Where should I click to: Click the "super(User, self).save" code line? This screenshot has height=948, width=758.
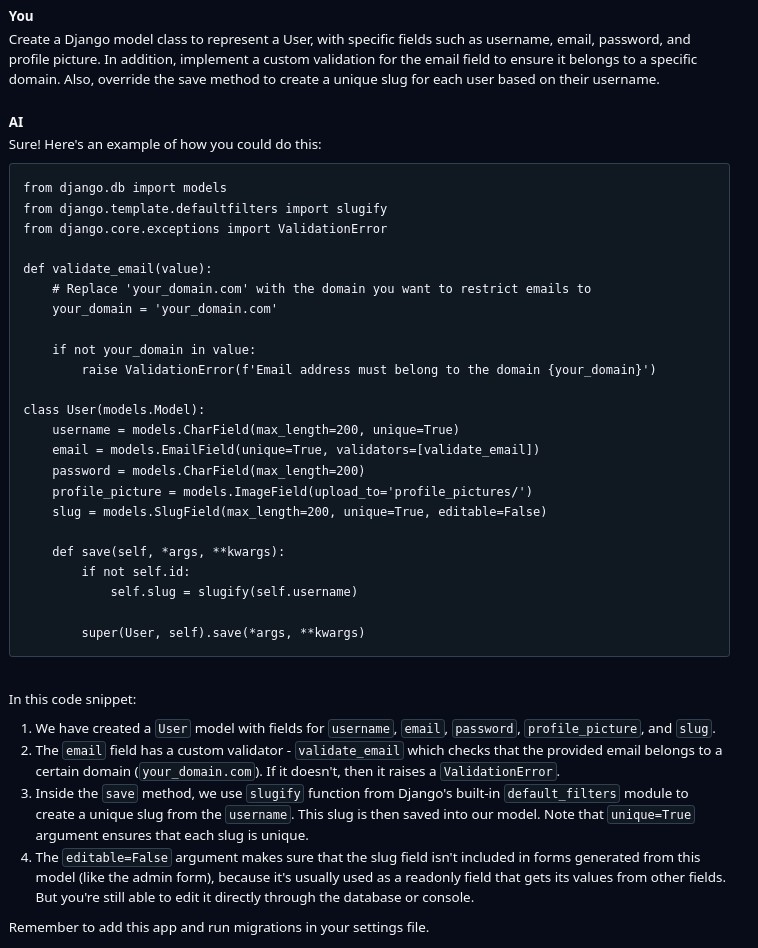pyautogui.click(x=223, y=632)
